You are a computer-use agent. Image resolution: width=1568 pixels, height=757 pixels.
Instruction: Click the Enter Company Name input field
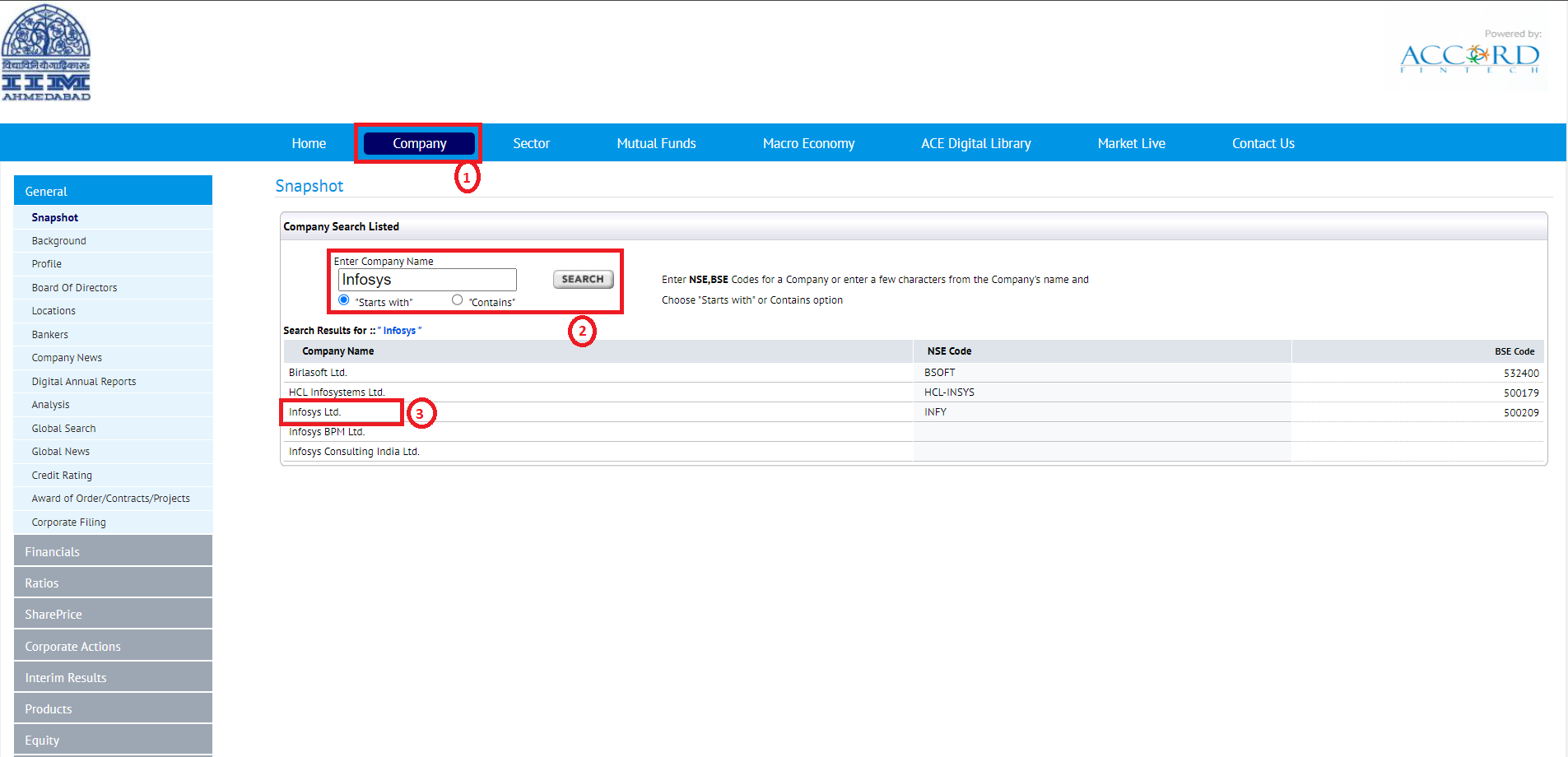pos(427,280)
